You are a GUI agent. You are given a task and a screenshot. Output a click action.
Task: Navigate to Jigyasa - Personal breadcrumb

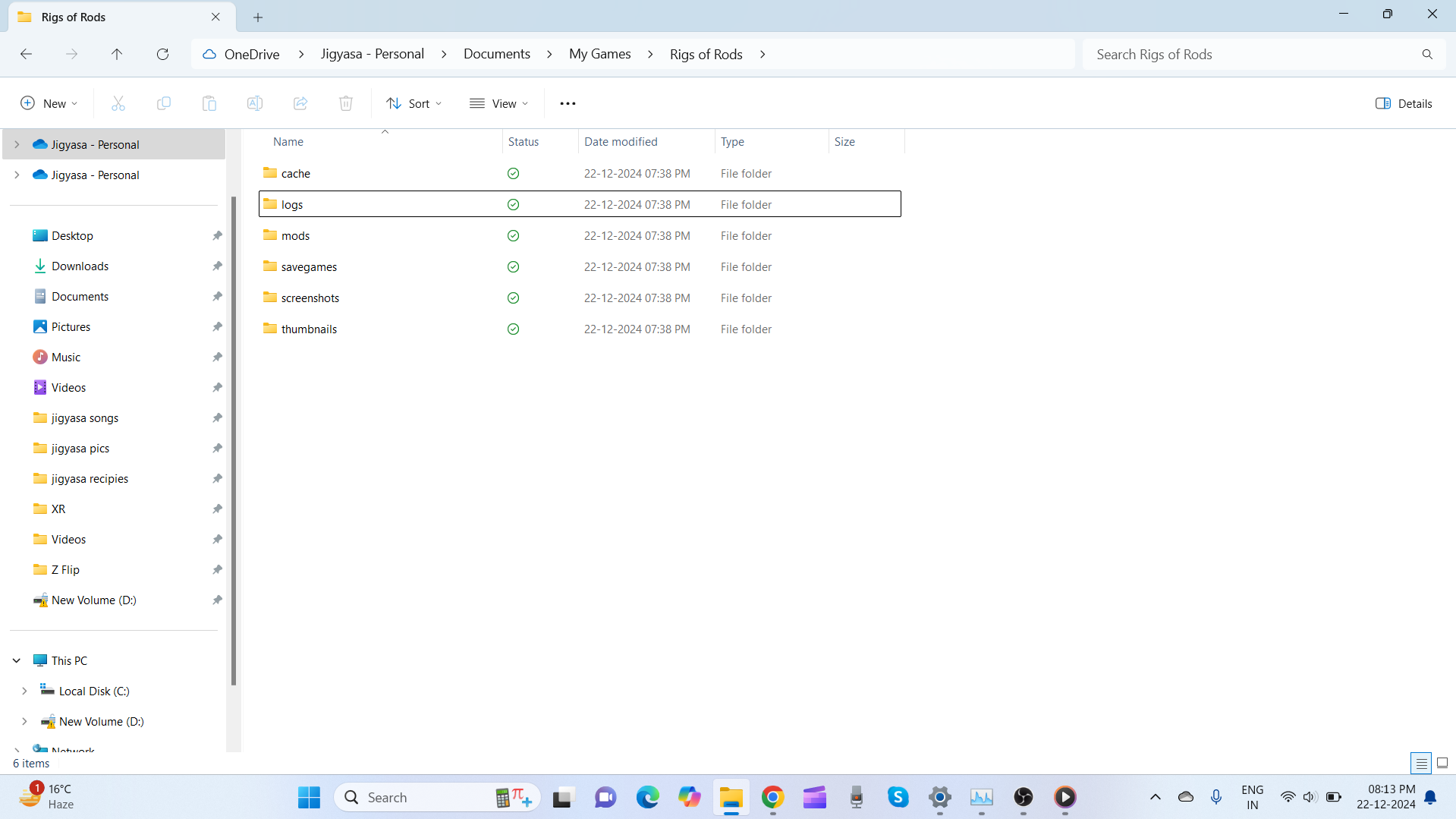(x=372, y=54)
